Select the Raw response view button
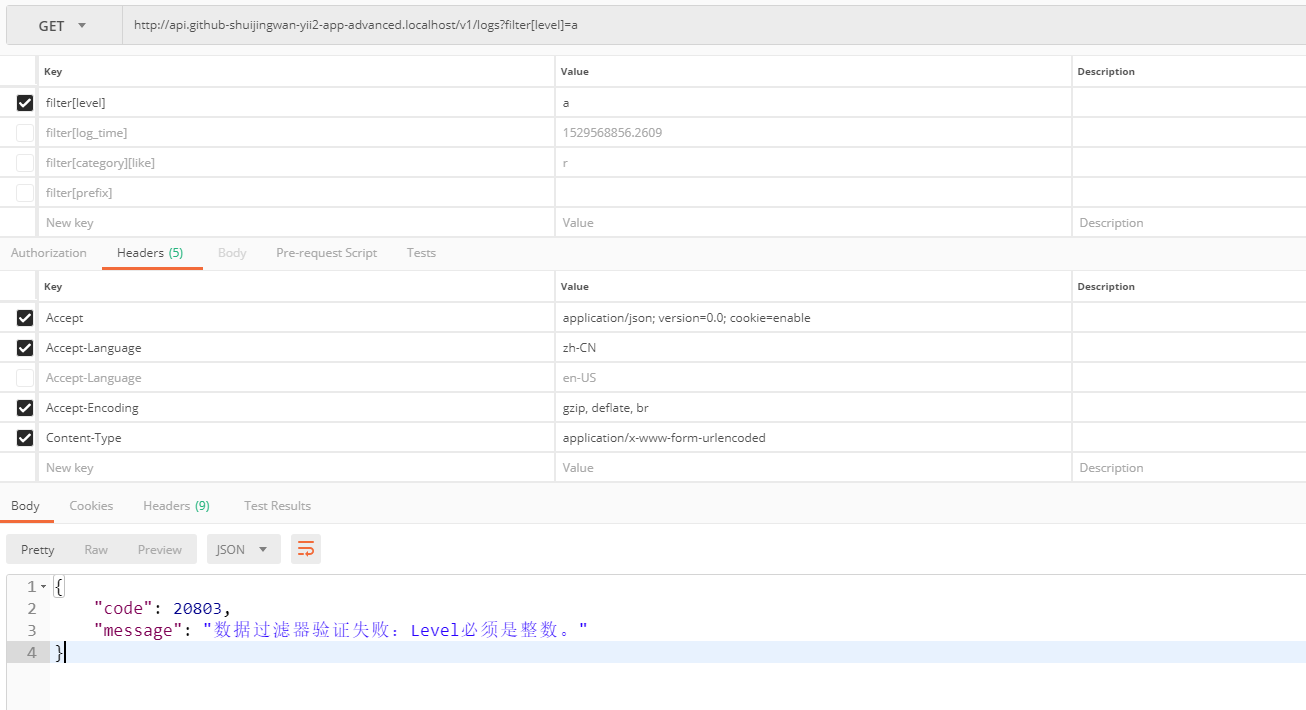This screenshot has width=1306, height=710. 96,549
